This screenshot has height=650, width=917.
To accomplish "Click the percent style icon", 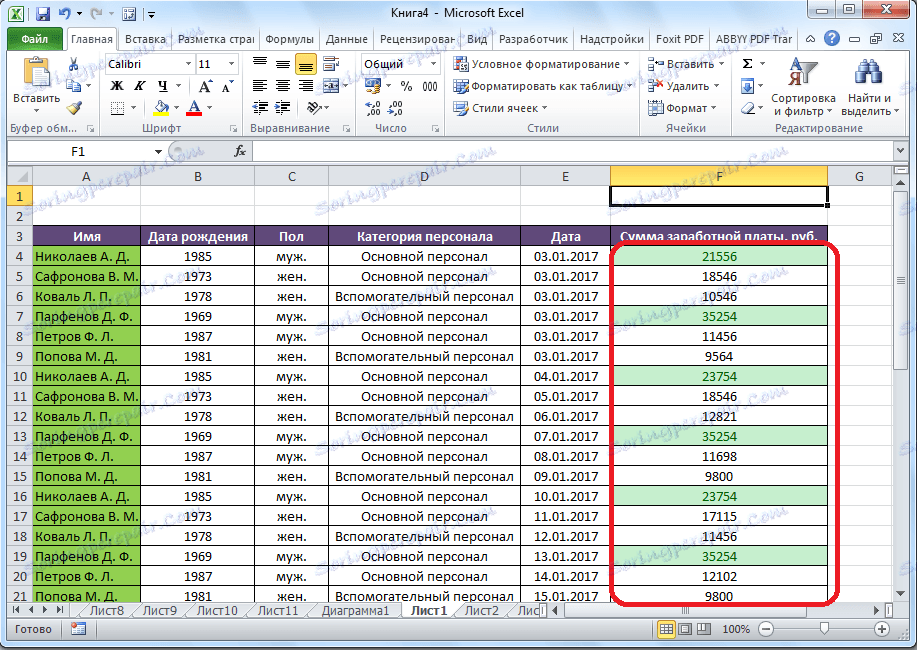I will [x=406, y=86].
